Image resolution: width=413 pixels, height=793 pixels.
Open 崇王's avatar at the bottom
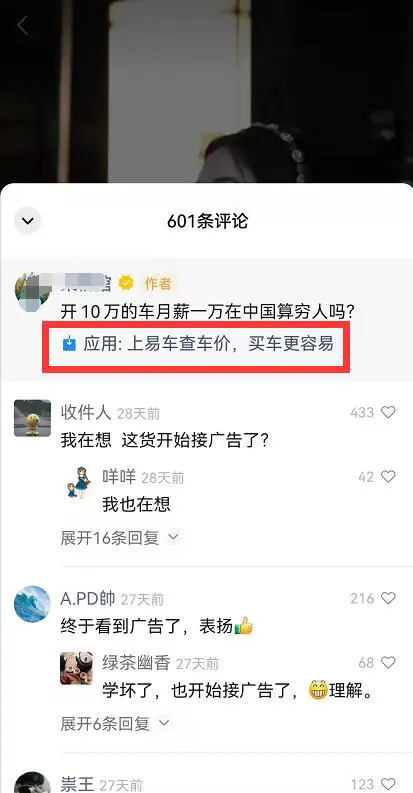pos(32,783)
